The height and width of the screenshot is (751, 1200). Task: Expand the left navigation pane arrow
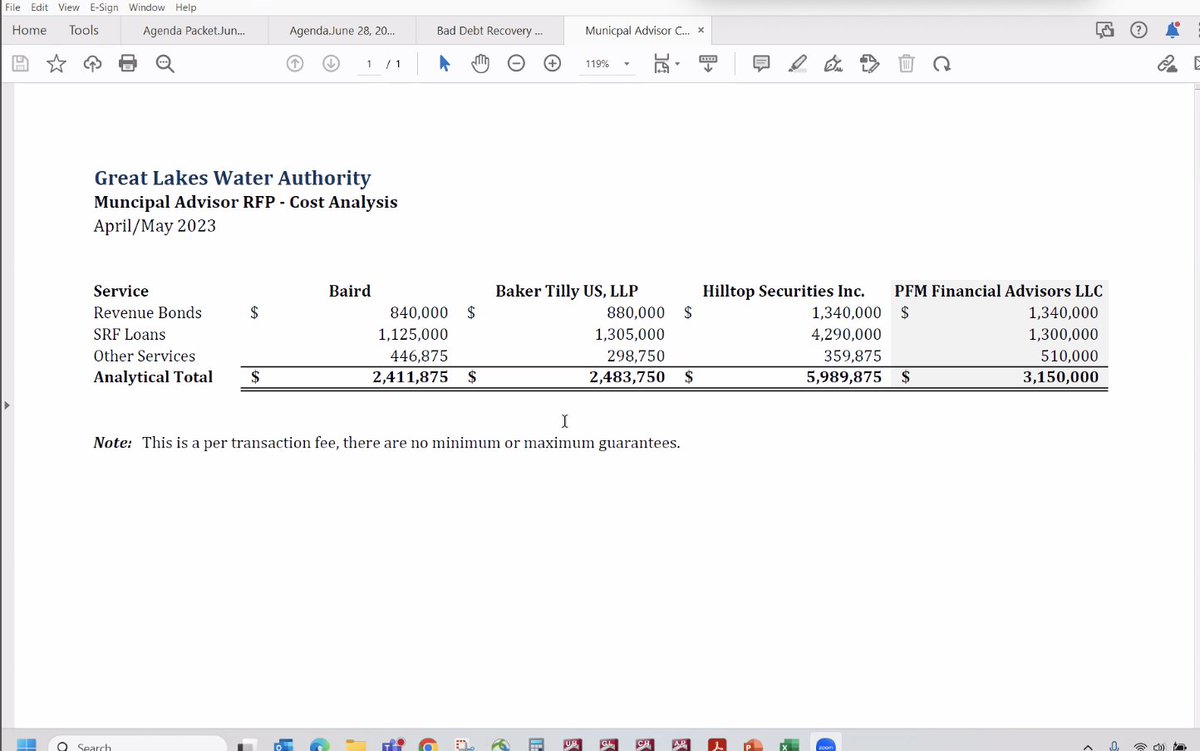[x=6, y=406]
